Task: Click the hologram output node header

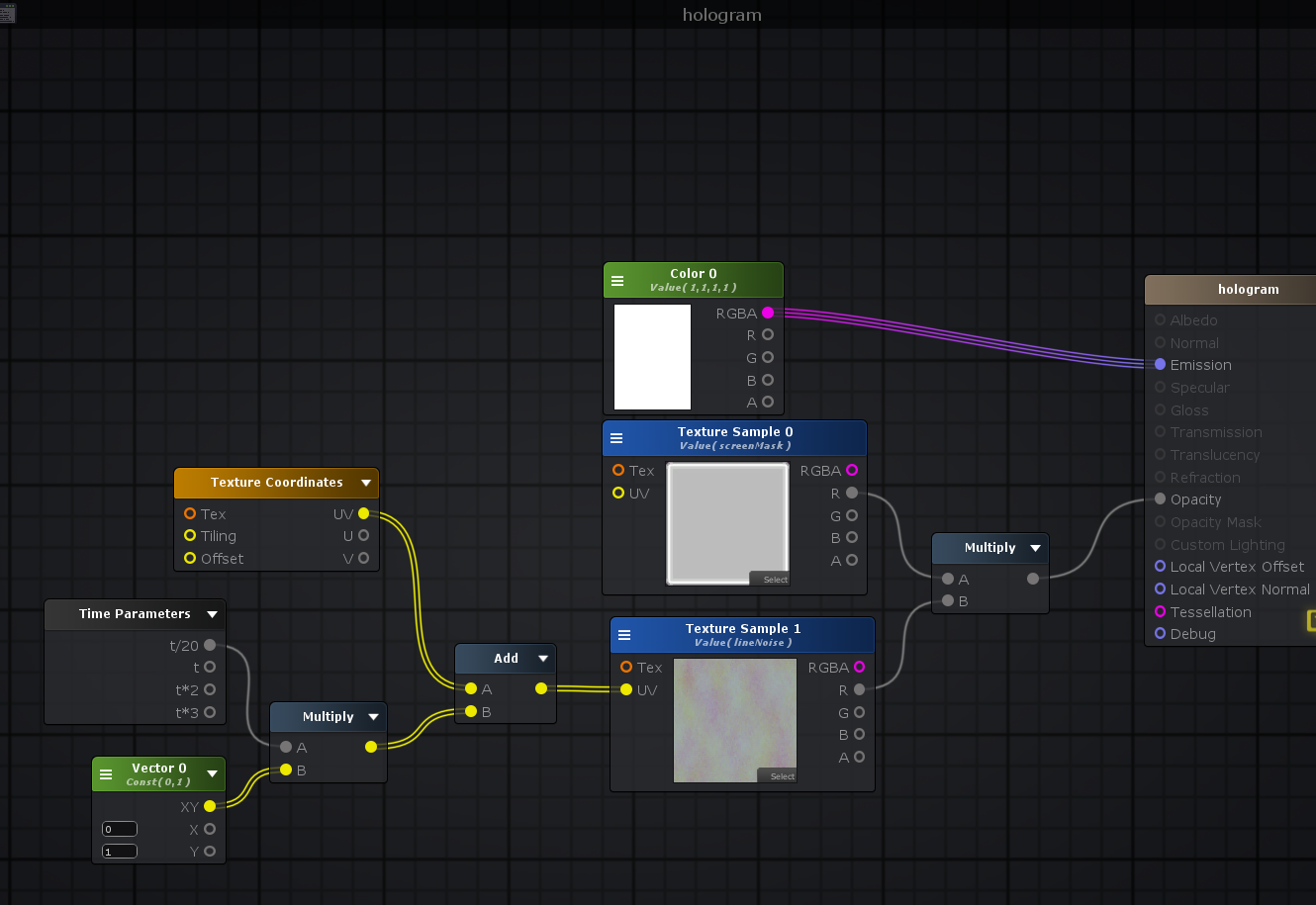Action: click(1247, 290)
